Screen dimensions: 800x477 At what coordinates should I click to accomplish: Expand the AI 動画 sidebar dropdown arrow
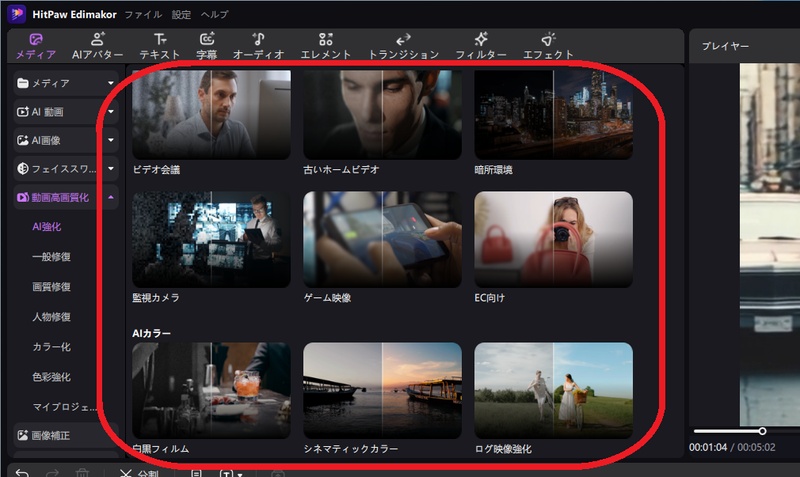click(x=111, y=112)
